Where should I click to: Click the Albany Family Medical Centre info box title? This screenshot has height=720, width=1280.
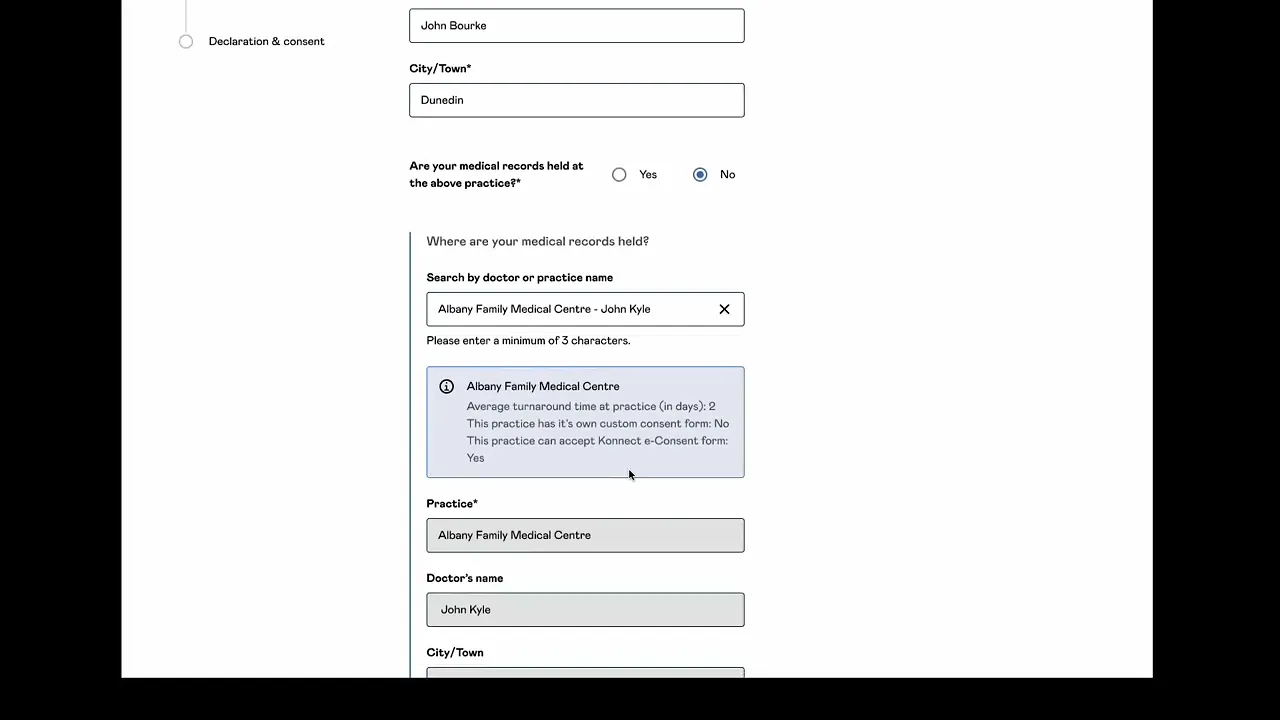click(542, 386)
